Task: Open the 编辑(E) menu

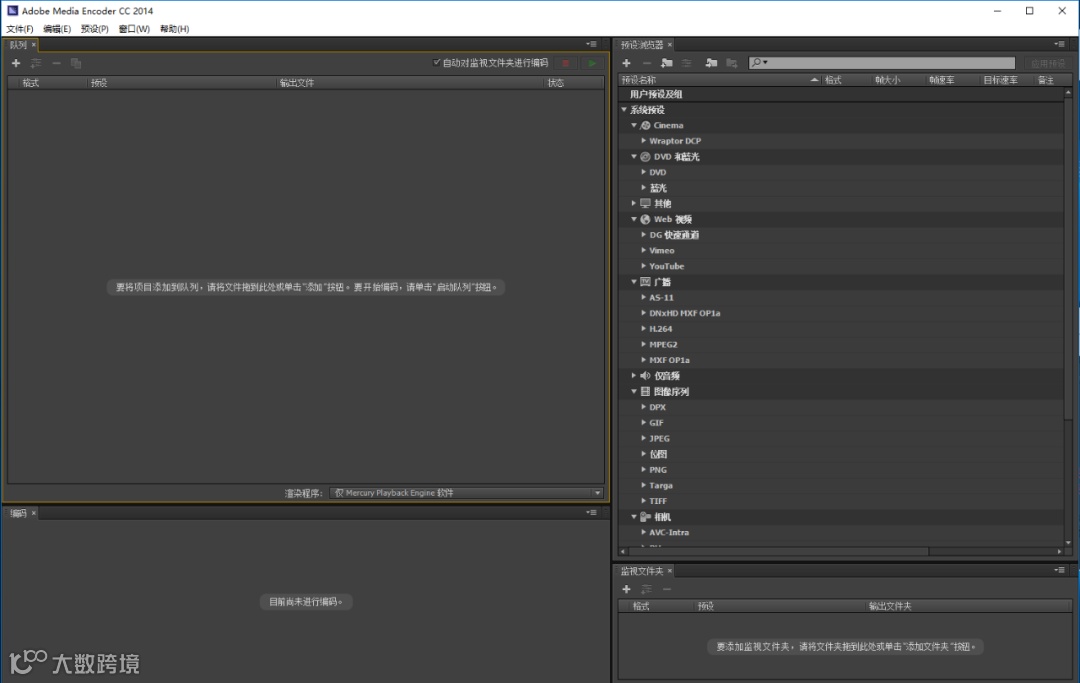Action: click(57, 29)
